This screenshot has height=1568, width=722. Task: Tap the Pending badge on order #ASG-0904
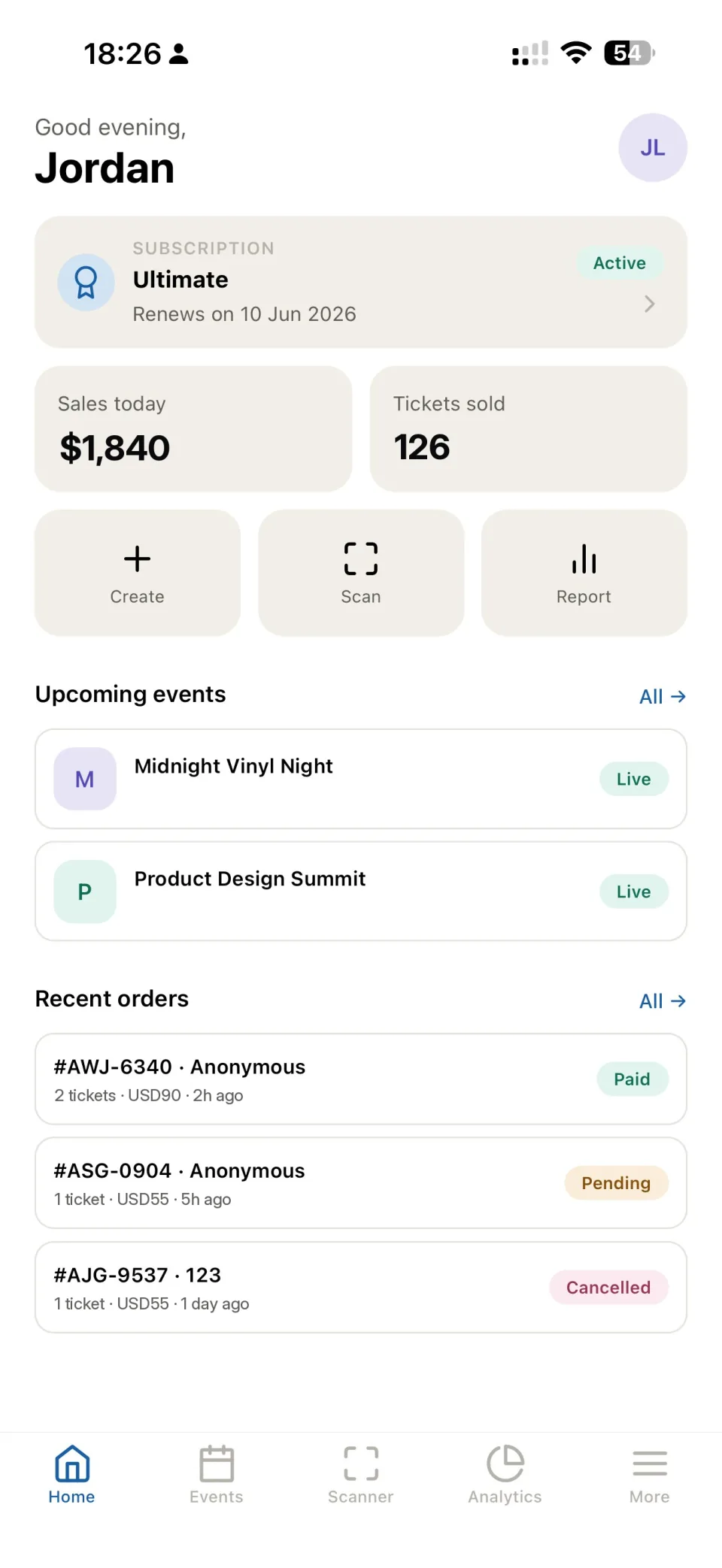click(x=616, y=1183)
